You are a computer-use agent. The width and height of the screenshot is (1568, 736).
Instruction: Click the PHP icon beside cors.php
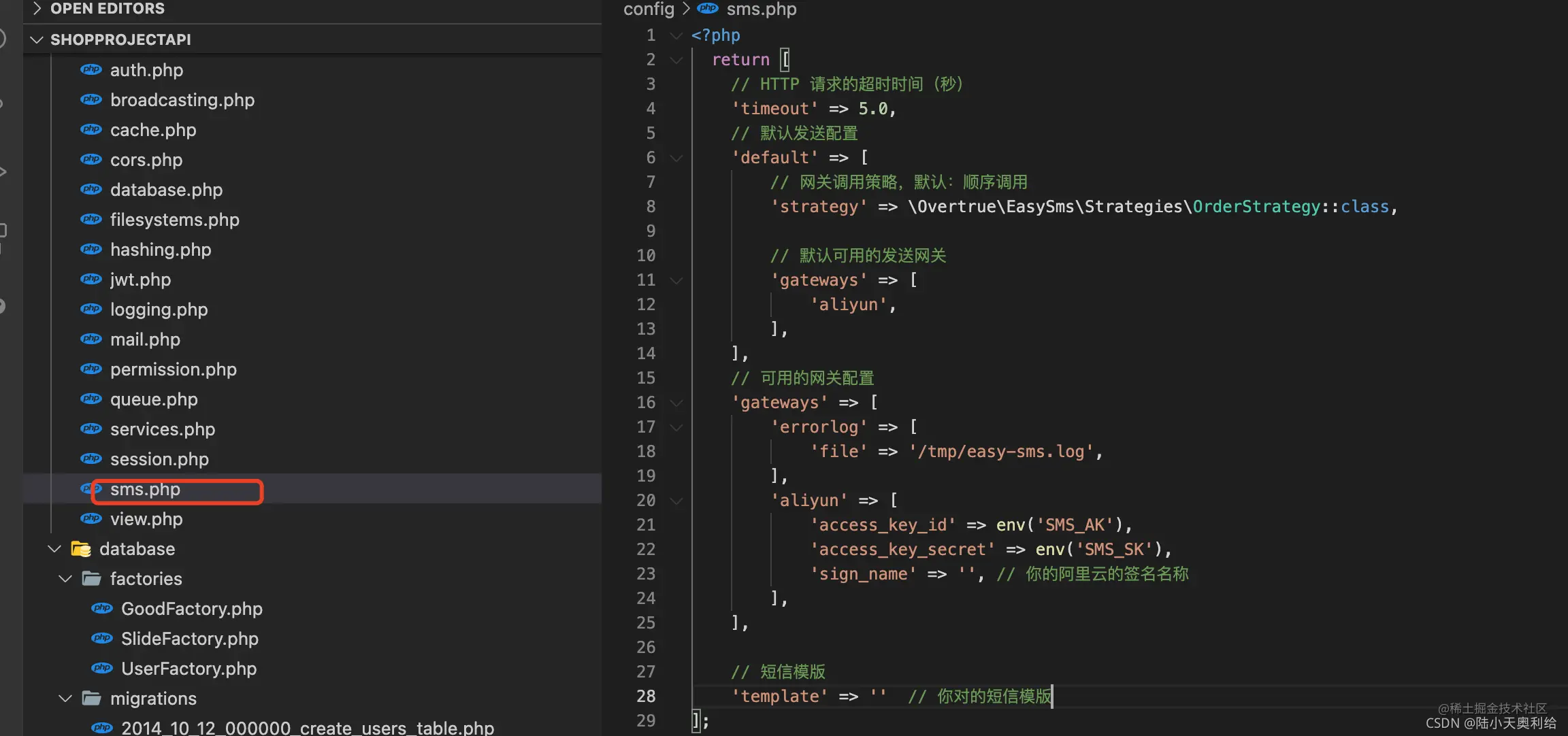pos(91,160)
